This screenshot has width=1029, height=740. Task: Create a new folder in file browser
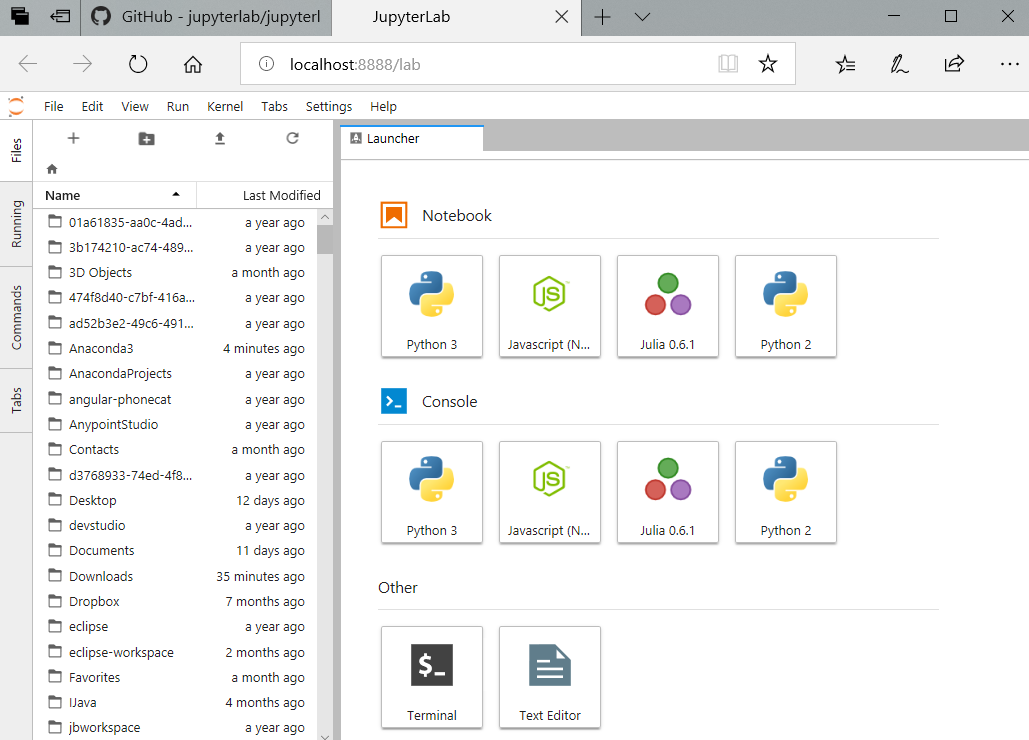click(146, 138)
